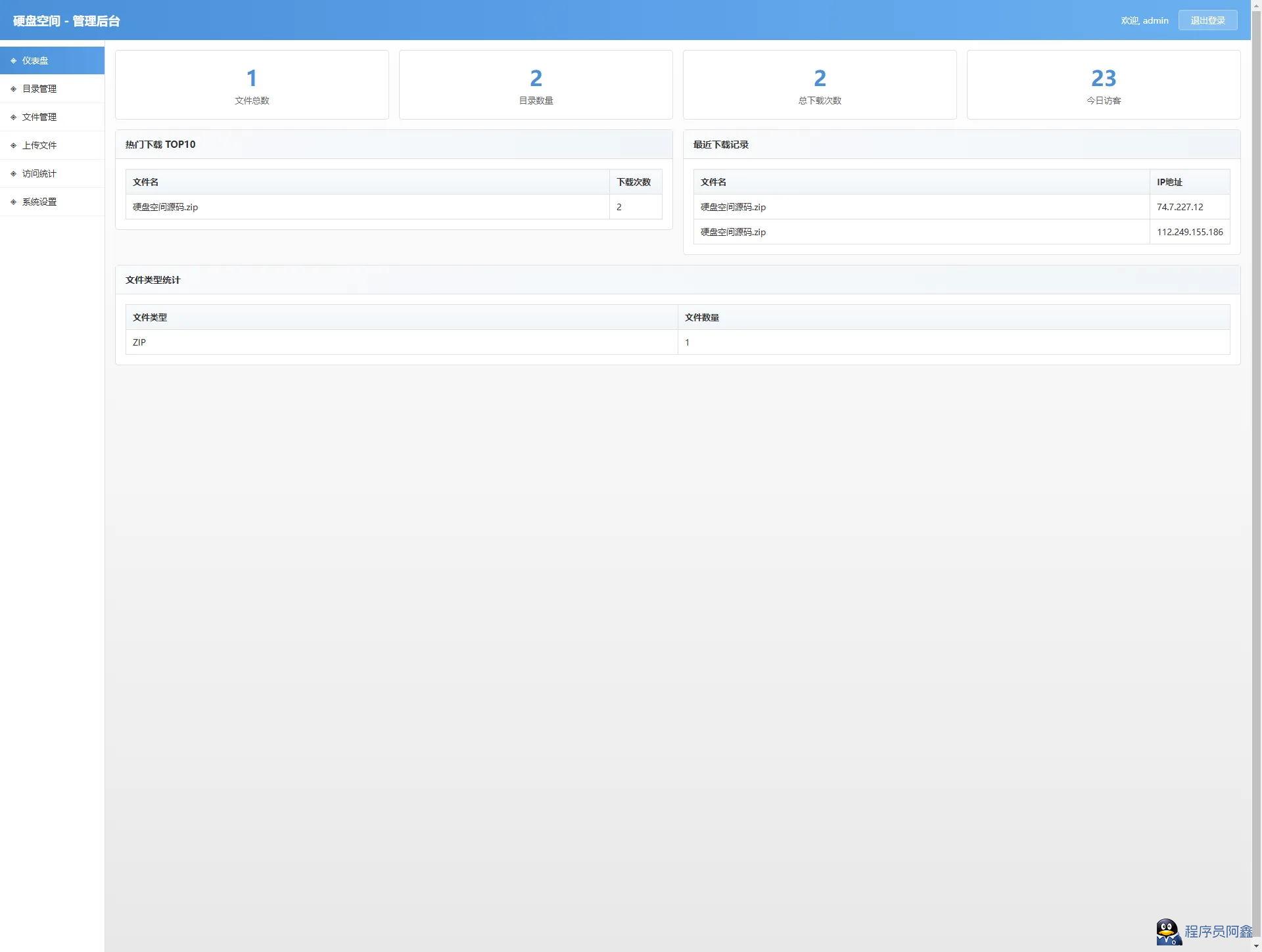This screenshot has width=1262, height=952.
Task: Click the diamond icon beside 仪表盘
Action: point(13,60)
